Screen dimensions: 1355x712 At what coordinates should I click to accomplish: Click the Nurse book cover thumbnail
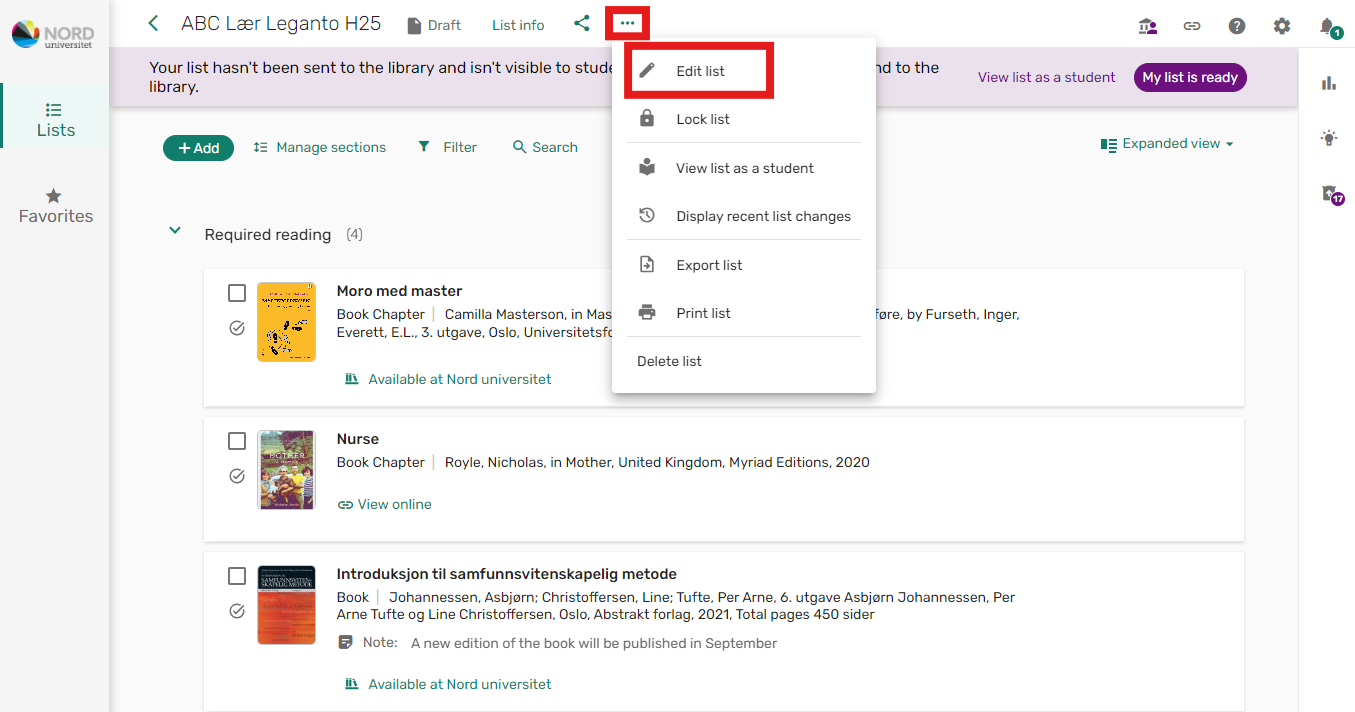tap(286, 470)
